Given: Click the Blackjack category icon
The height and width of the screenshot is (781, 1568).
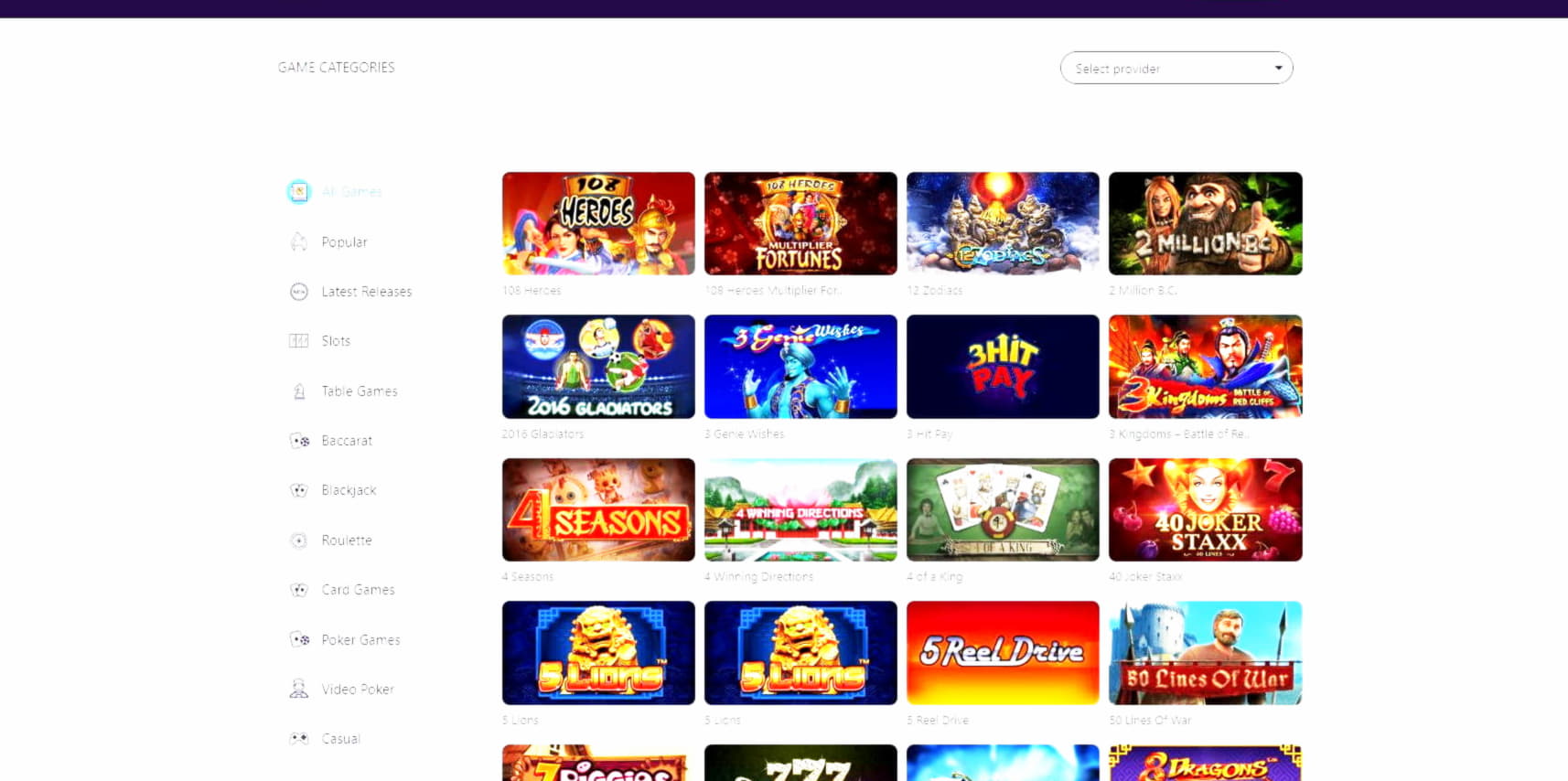Looking at the screenshot, I should pyautogui.click(x=298, y=490).
